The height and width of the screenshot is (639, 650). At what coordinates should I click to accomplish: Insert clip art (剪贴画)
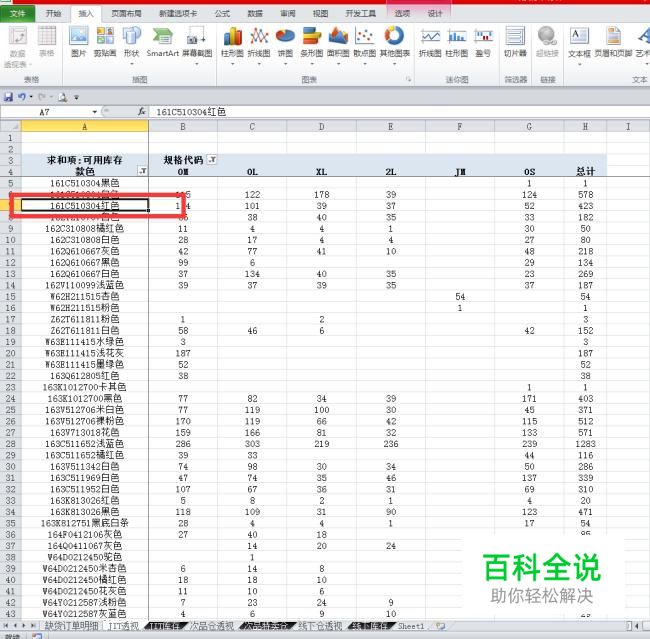coord(105,41)
